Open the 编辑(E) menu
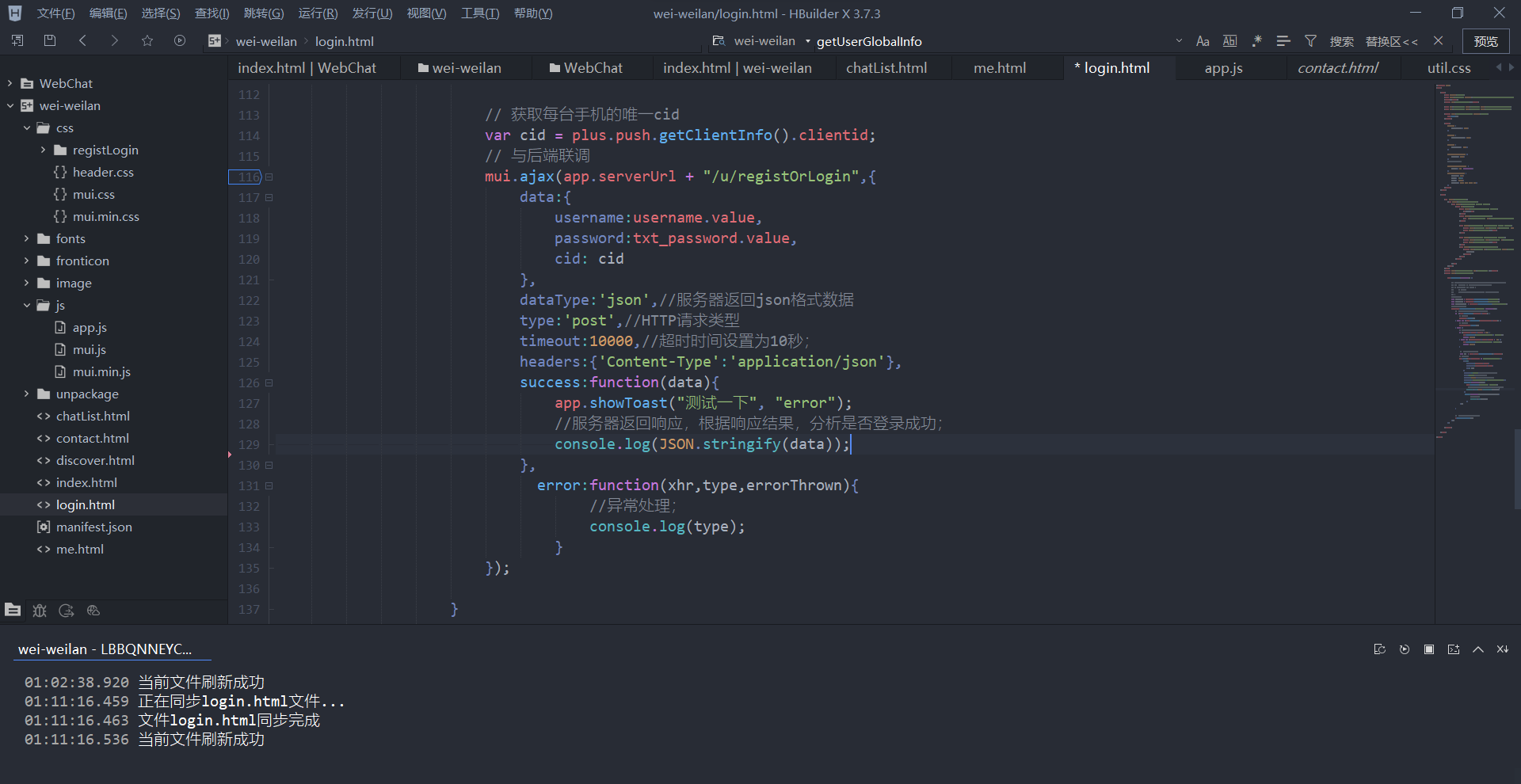The height and width of the screenshot is (784, 1521). tap(108, 13)
